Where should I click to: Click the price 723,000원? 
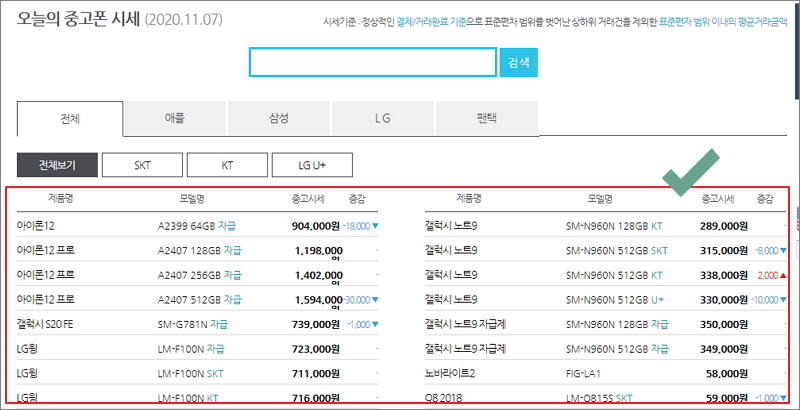[x=315, y=349]
